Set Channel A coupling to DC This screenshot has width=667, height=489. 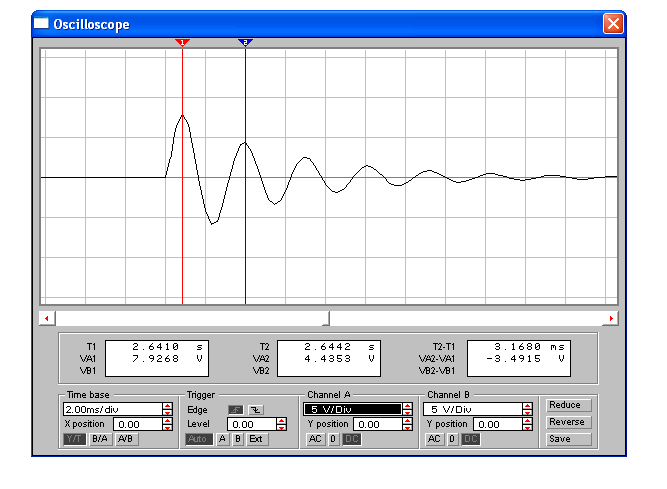tap(352, 439)
